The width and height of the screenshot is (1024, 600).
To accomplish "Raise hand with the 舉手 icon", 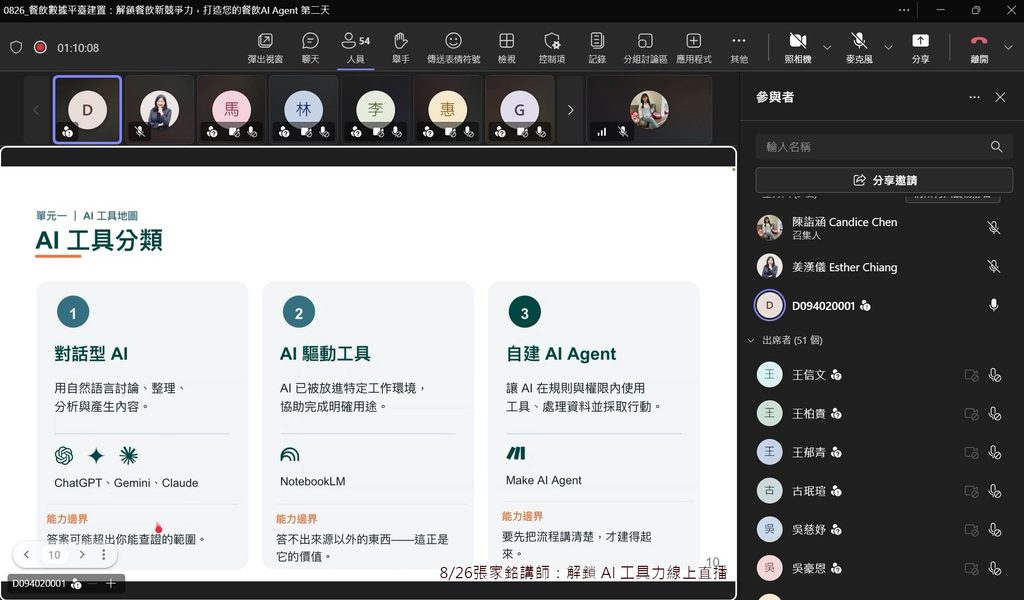I will coord(400,48).
